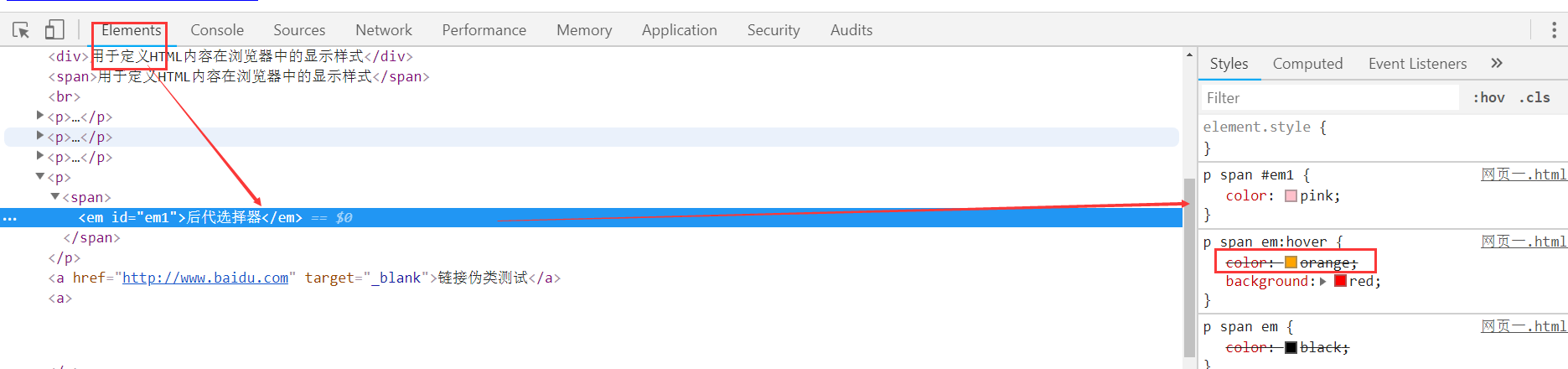
Task: Expand the first collapsed p element
Action: point(39,116)
